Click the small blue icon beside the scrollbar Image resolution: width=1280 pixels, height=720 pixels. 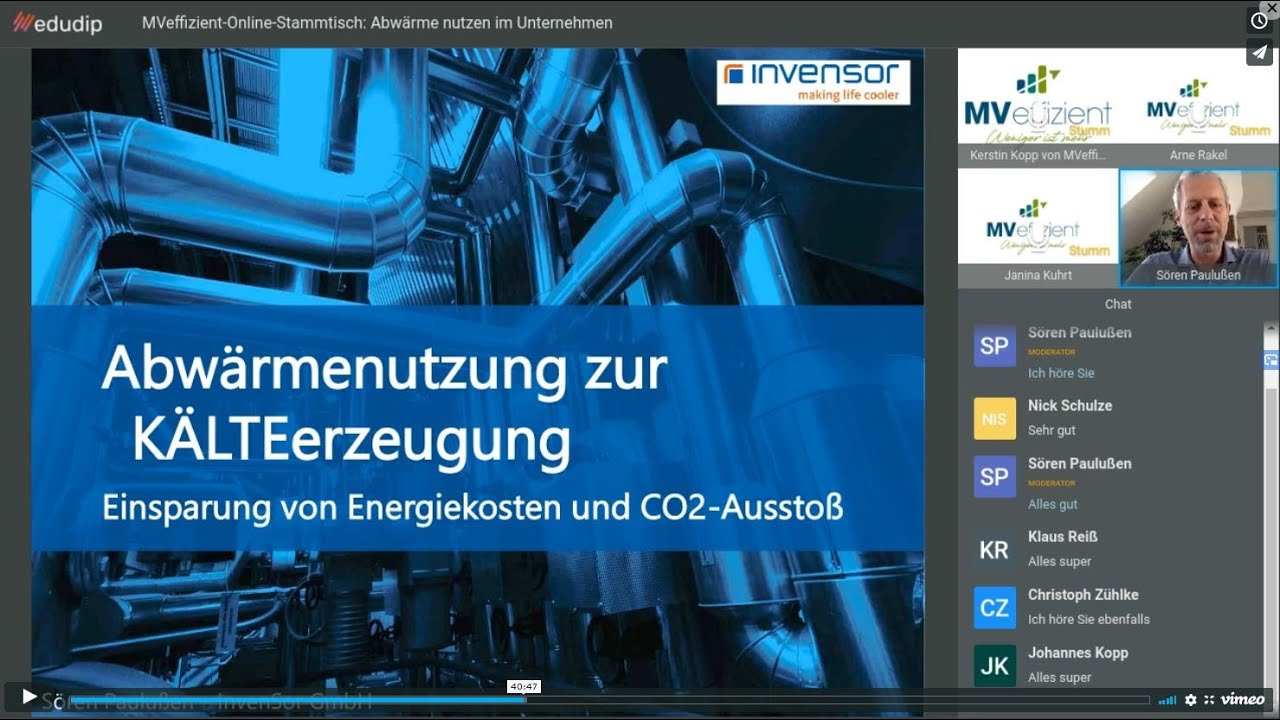pyautogui.click(x=1271, y=361)
